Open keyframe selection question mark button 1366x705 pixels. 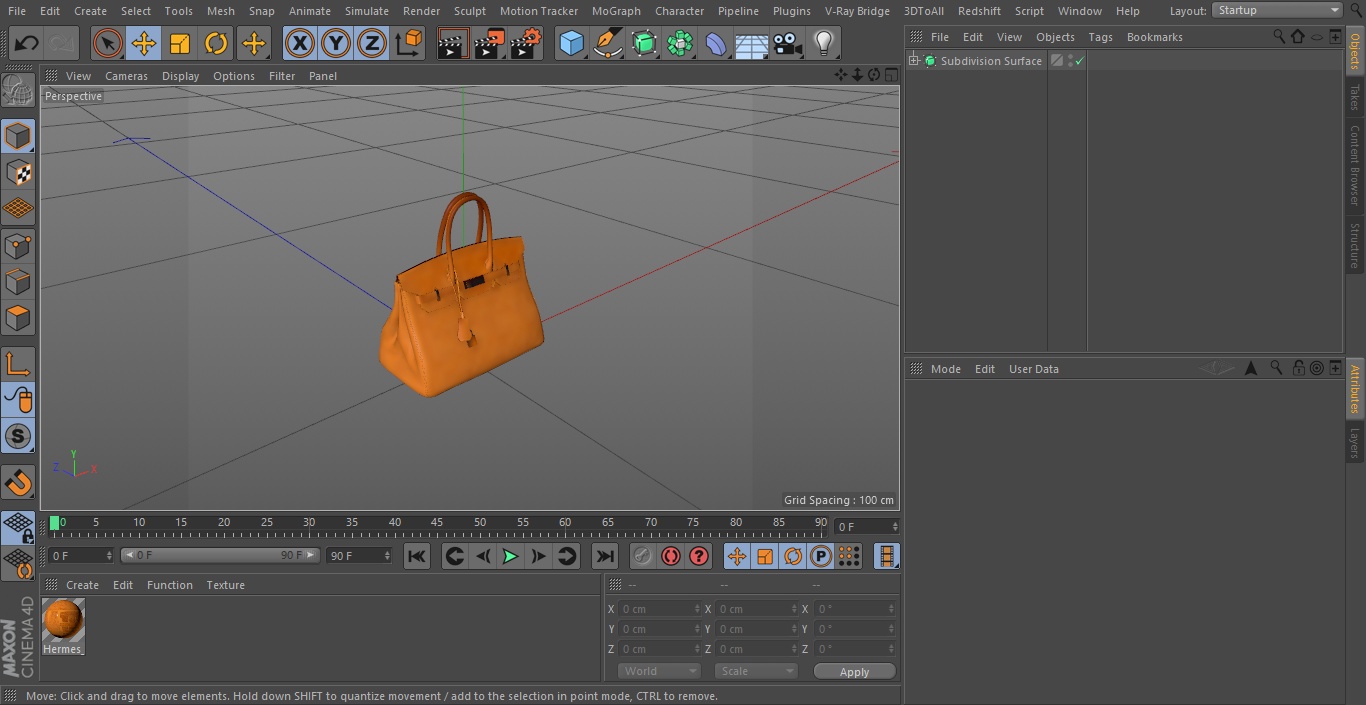pos(699,556)
